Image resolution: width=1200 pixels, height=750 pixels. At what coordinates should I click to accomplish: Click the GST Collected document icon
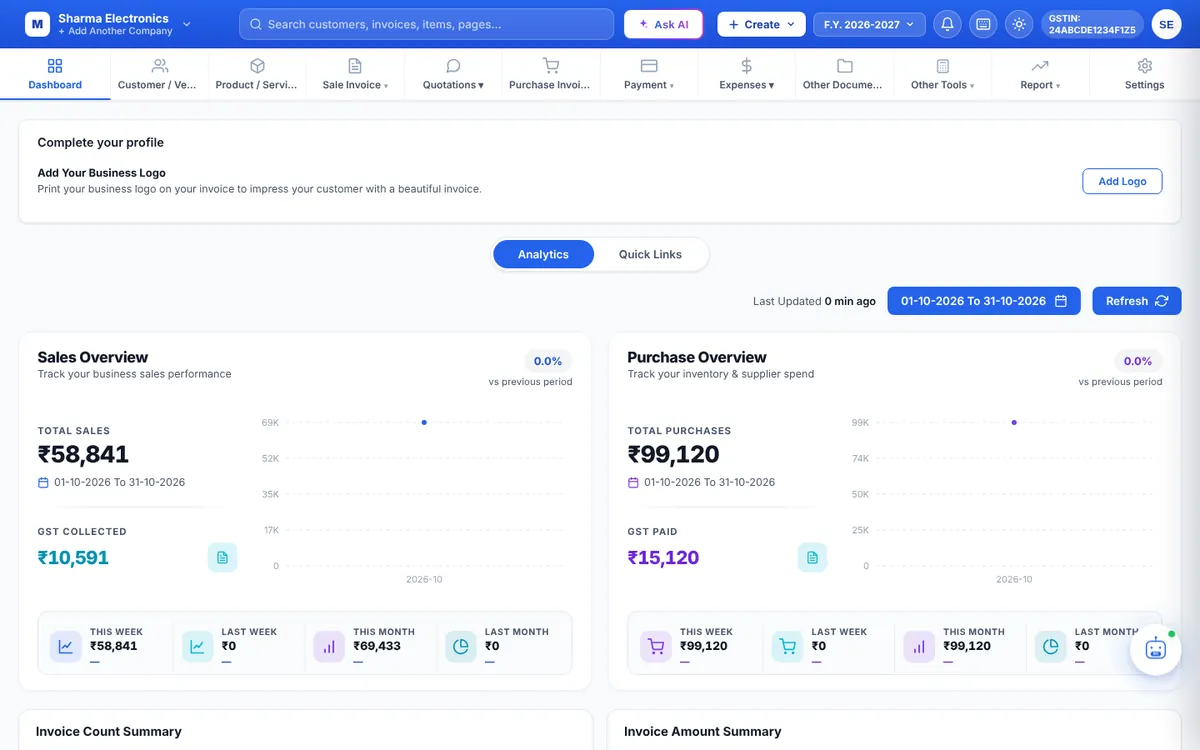click(x=222, y=557)
